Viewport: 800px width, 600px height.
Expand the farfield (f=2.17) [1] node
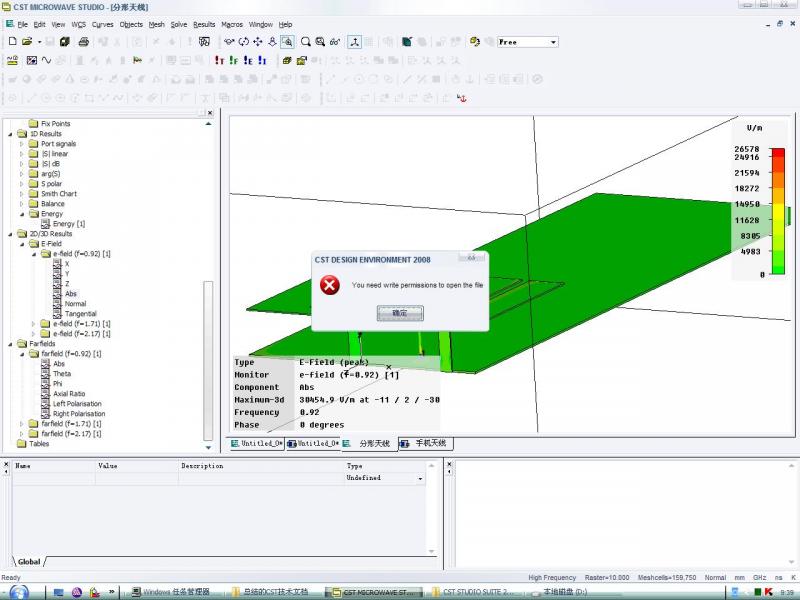pos(21,434)
